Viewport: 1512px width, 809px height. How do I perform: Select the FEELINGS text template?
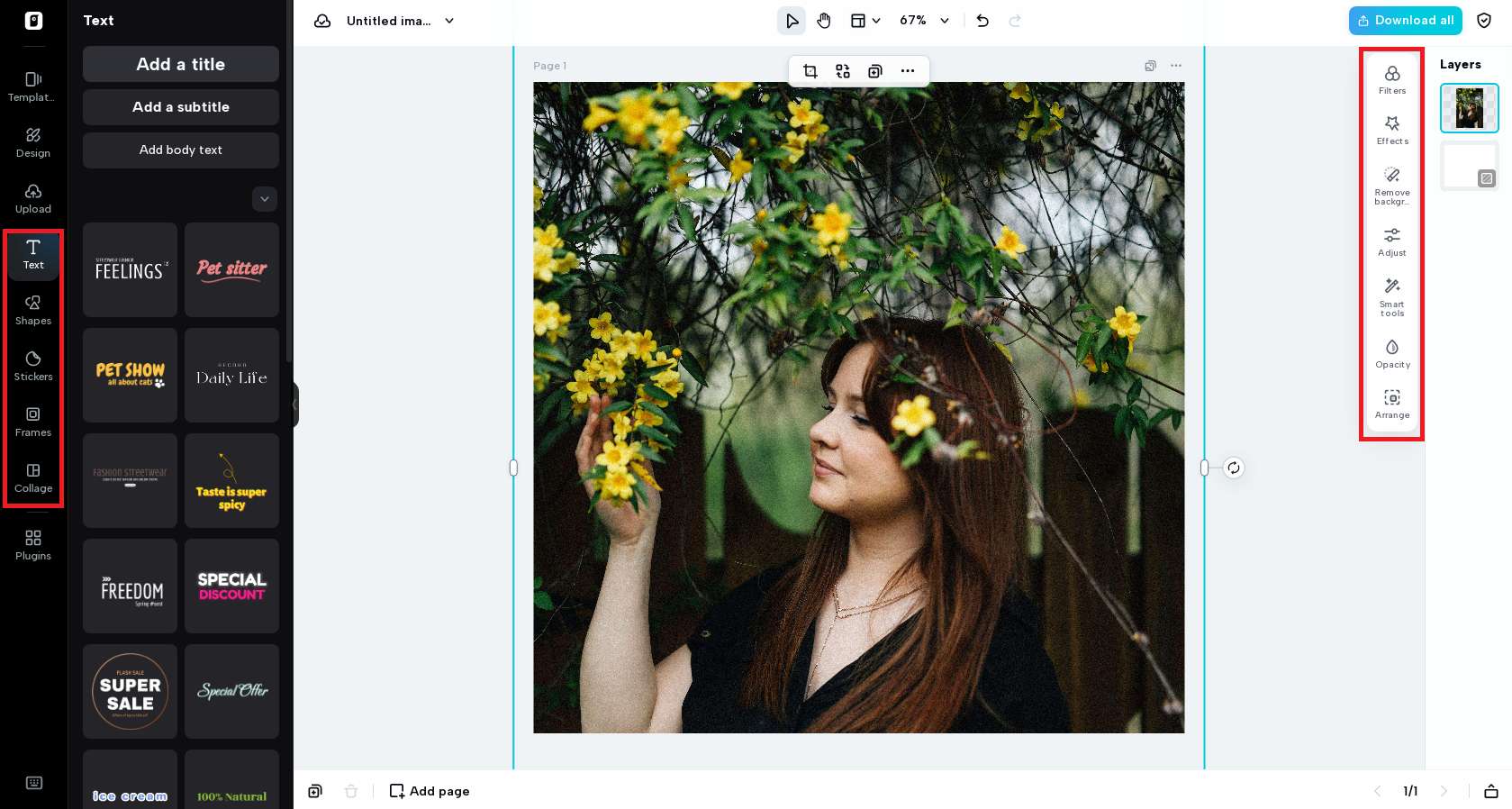click(x=131, y=270)
